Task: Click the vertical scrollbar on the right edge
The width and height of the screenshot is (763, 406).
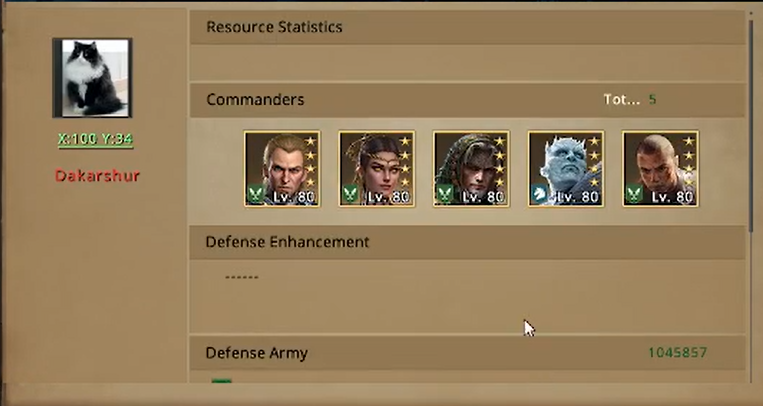Action: 753,196
